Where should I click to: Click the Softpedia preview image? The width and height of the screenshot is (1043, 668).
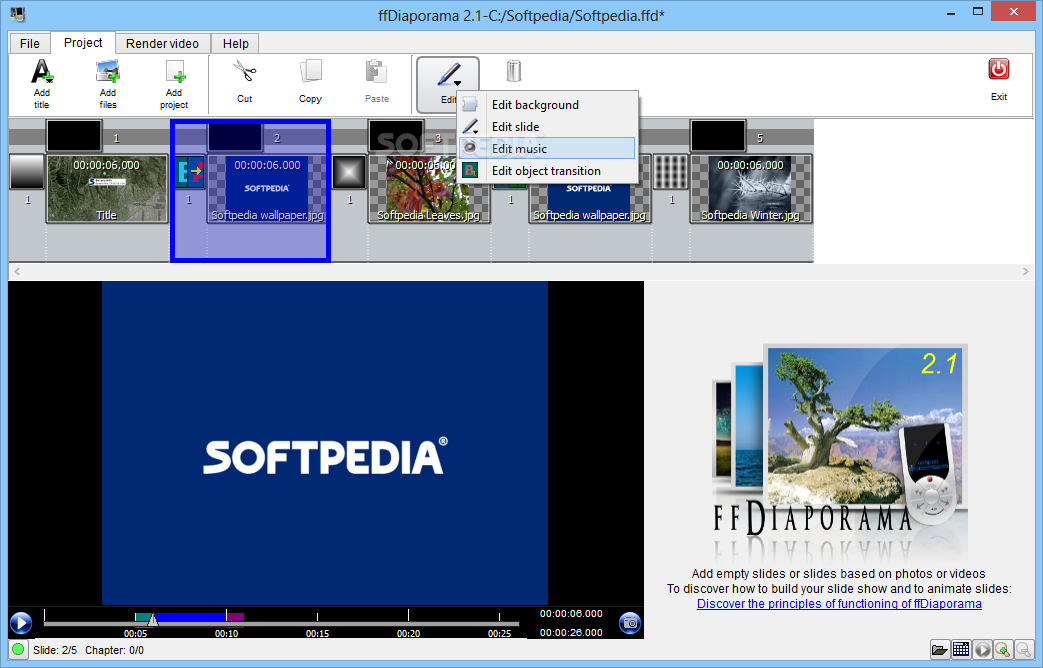coord(325,442)
